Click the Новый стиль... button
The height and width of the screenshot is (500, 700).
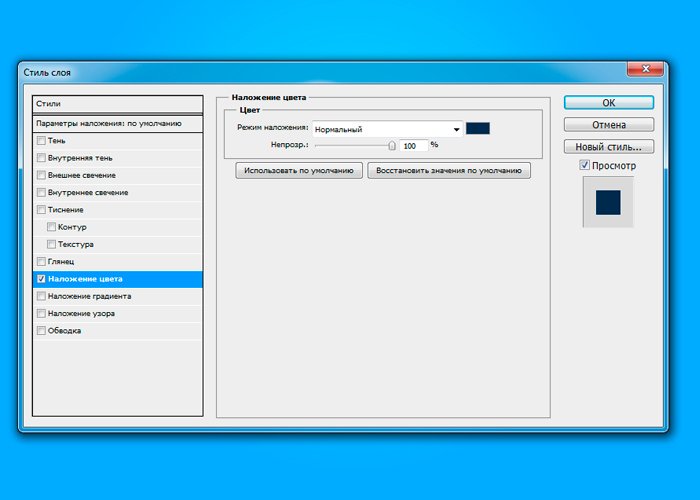pyautogui.click(x=608, y=147)
